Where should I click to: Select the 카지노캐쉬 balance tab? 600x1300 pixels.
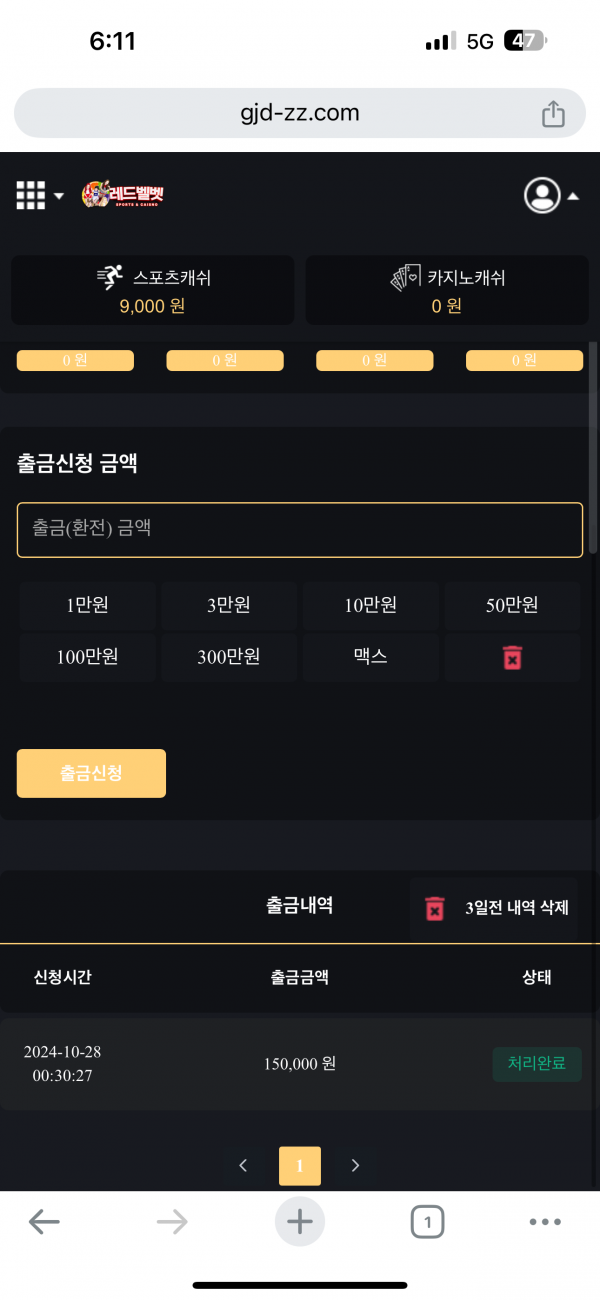(446, 290)
